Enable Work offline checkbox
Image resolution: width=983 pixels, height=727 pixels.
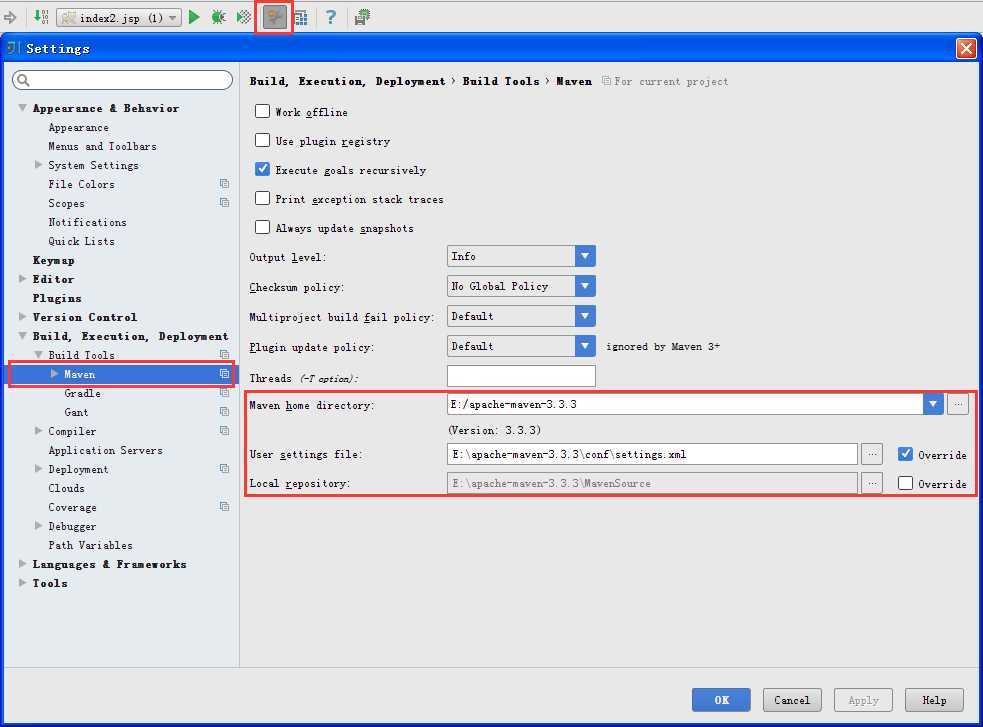(x=262, y=112)
